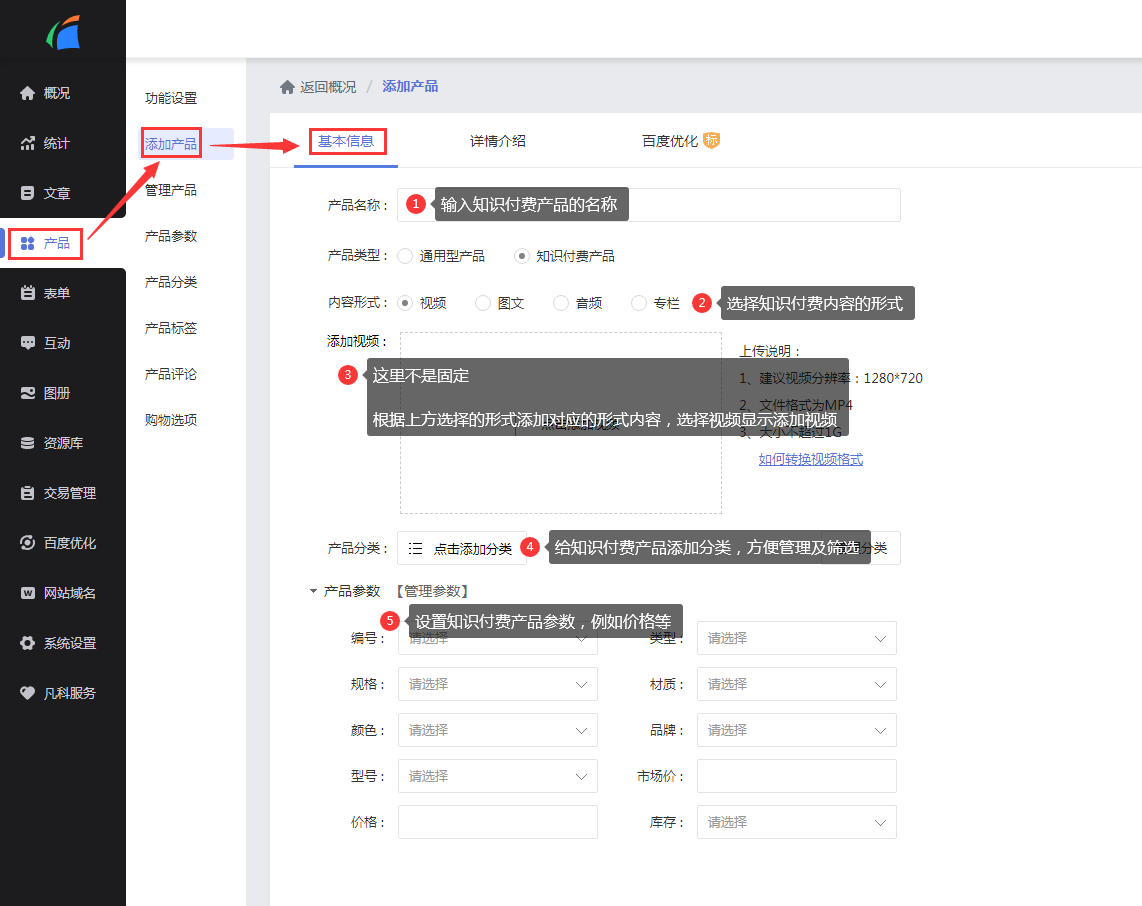This screenshot has height=906, width=1142.
Task: Expand the 品牌 dropdown list
Action: point(796,731)
